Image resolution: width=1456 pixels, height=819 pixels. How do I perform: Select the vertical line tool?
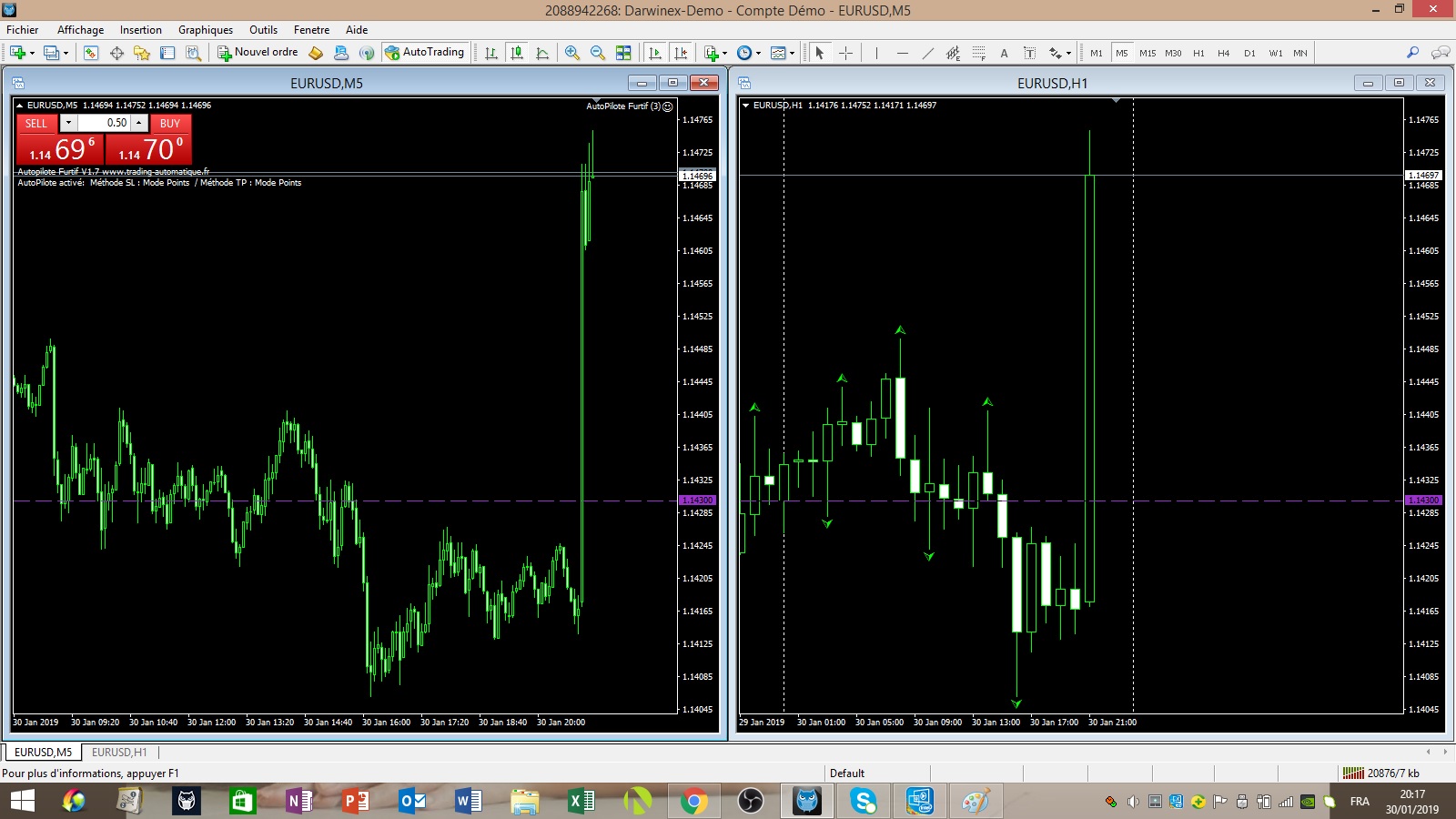pyautogui.click(x=876, y=53)
